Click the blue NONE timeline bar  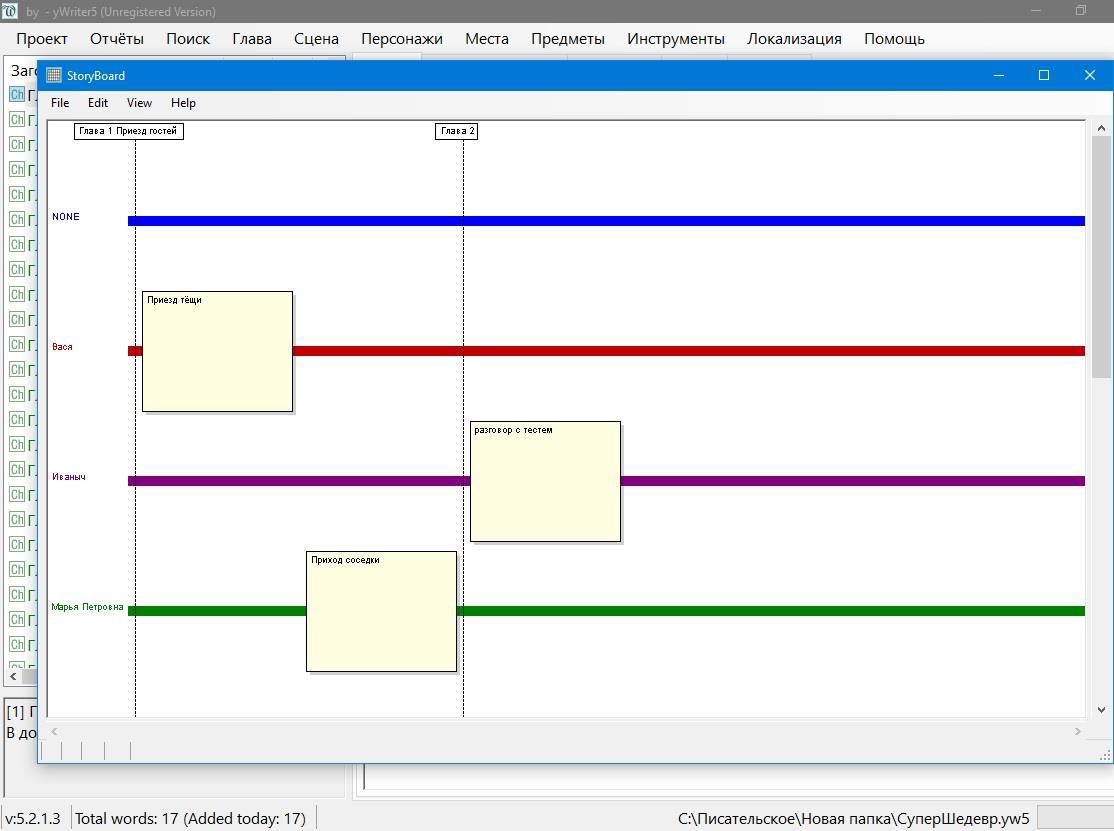600,221
